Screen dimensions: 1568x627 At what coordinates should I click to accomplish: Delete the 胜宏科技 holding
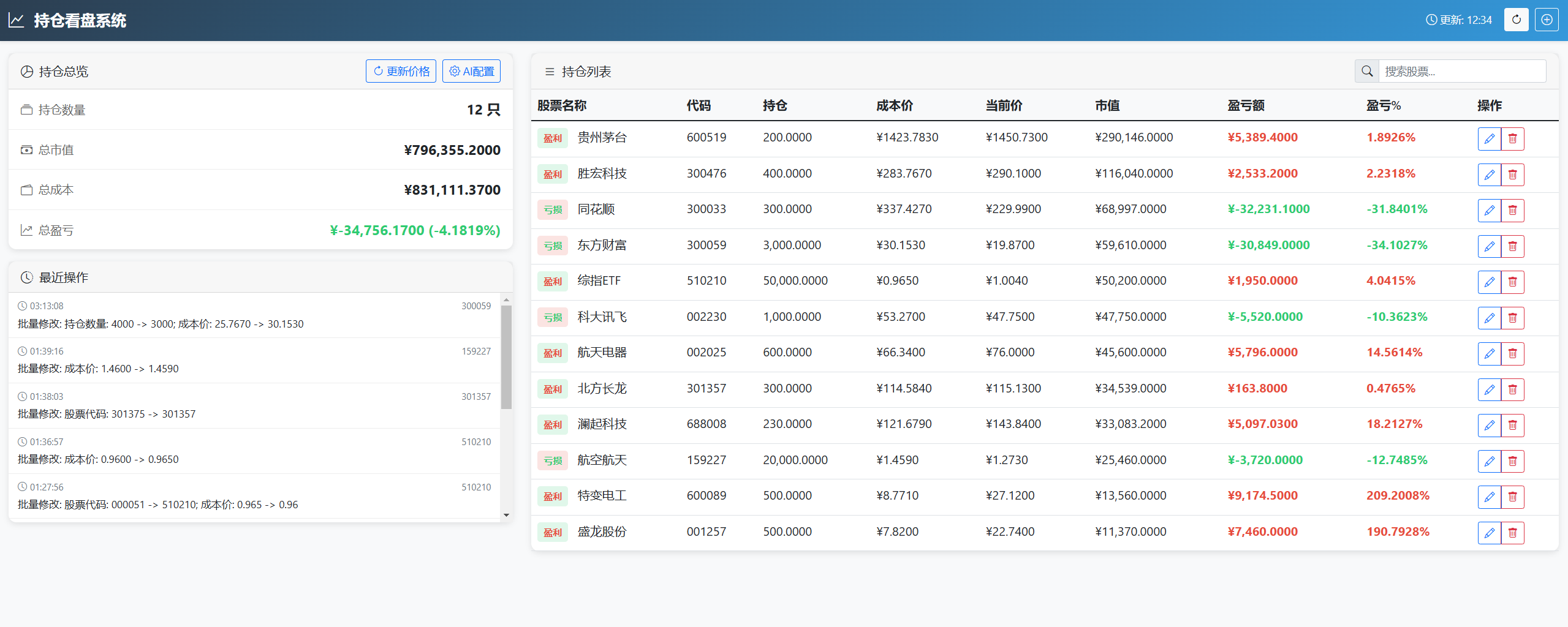point(1513,175)
